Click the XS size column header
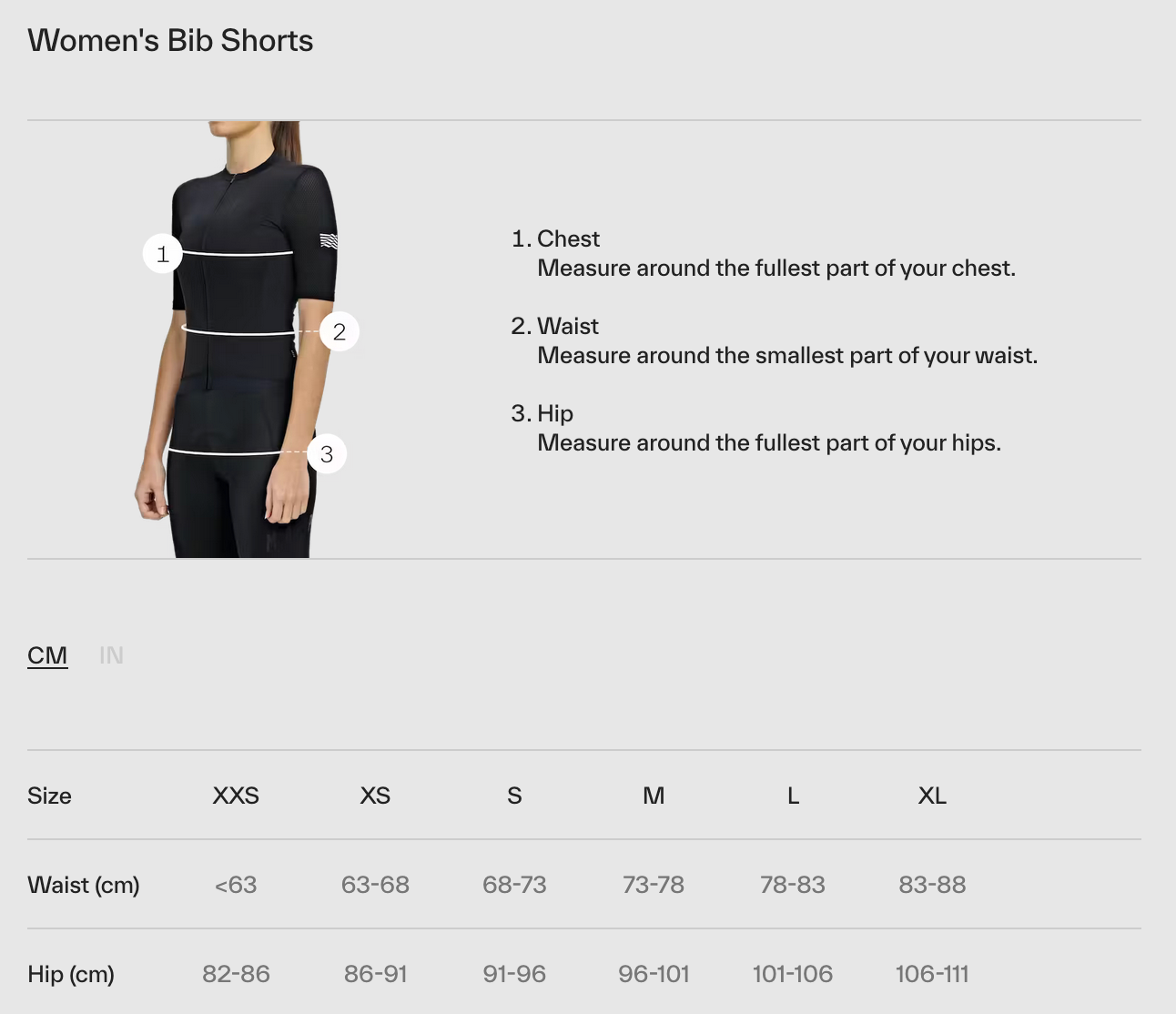The width and height of the screenshot is (1176, 1014). click(x=375, y=796)
